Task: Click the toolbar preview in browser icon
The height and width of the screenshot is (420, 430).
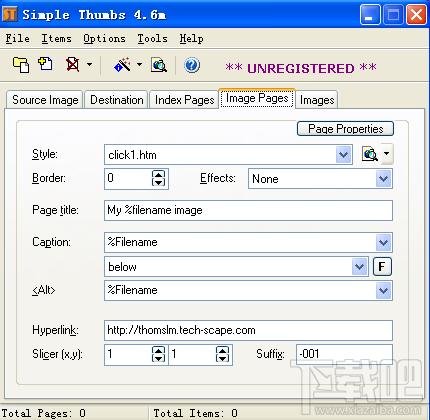Action: 159,65
